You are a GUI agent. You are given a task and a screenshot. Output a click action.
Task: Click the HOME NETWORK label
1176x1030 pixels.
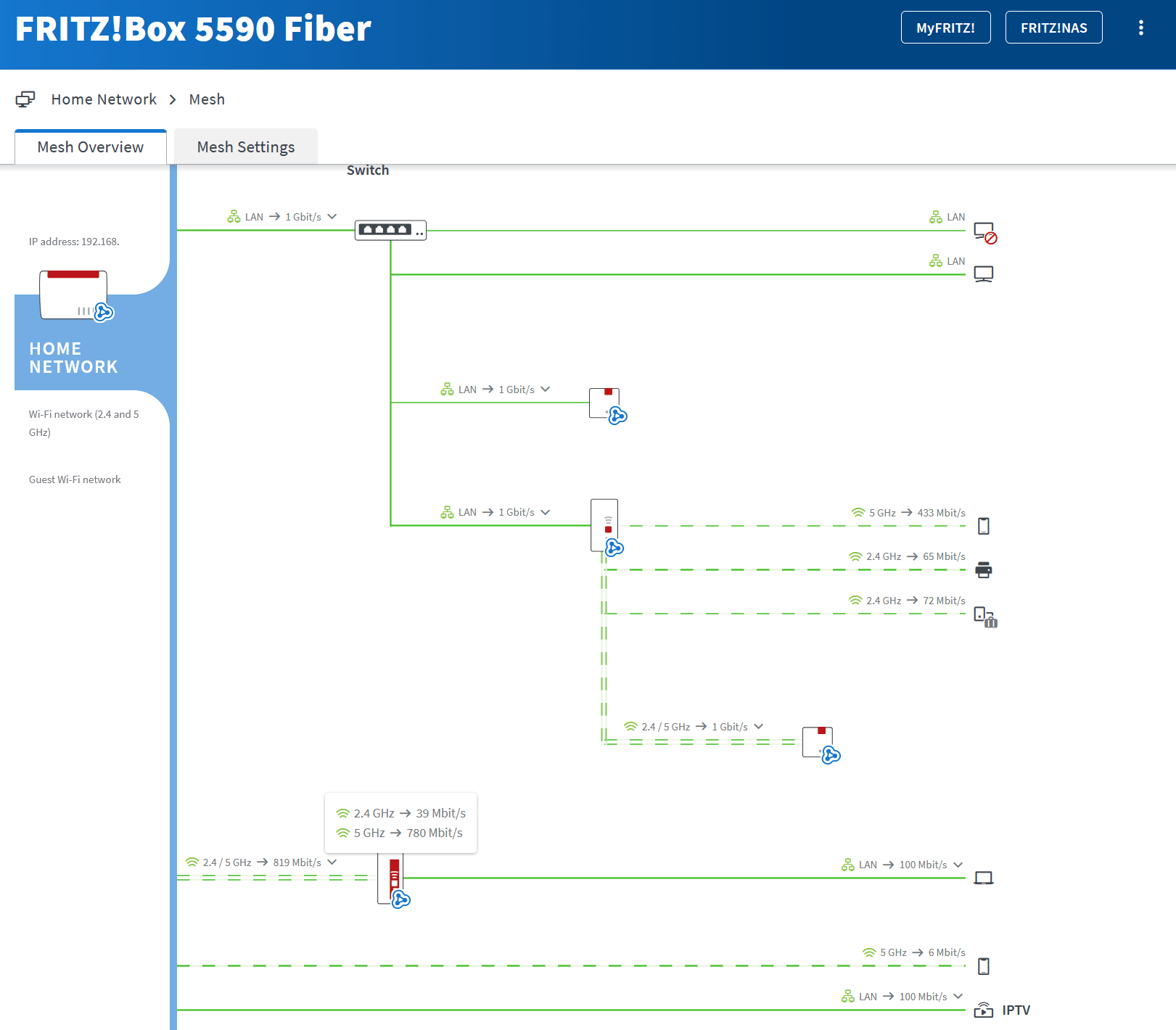pyautogui.click(x=73, y=358)
